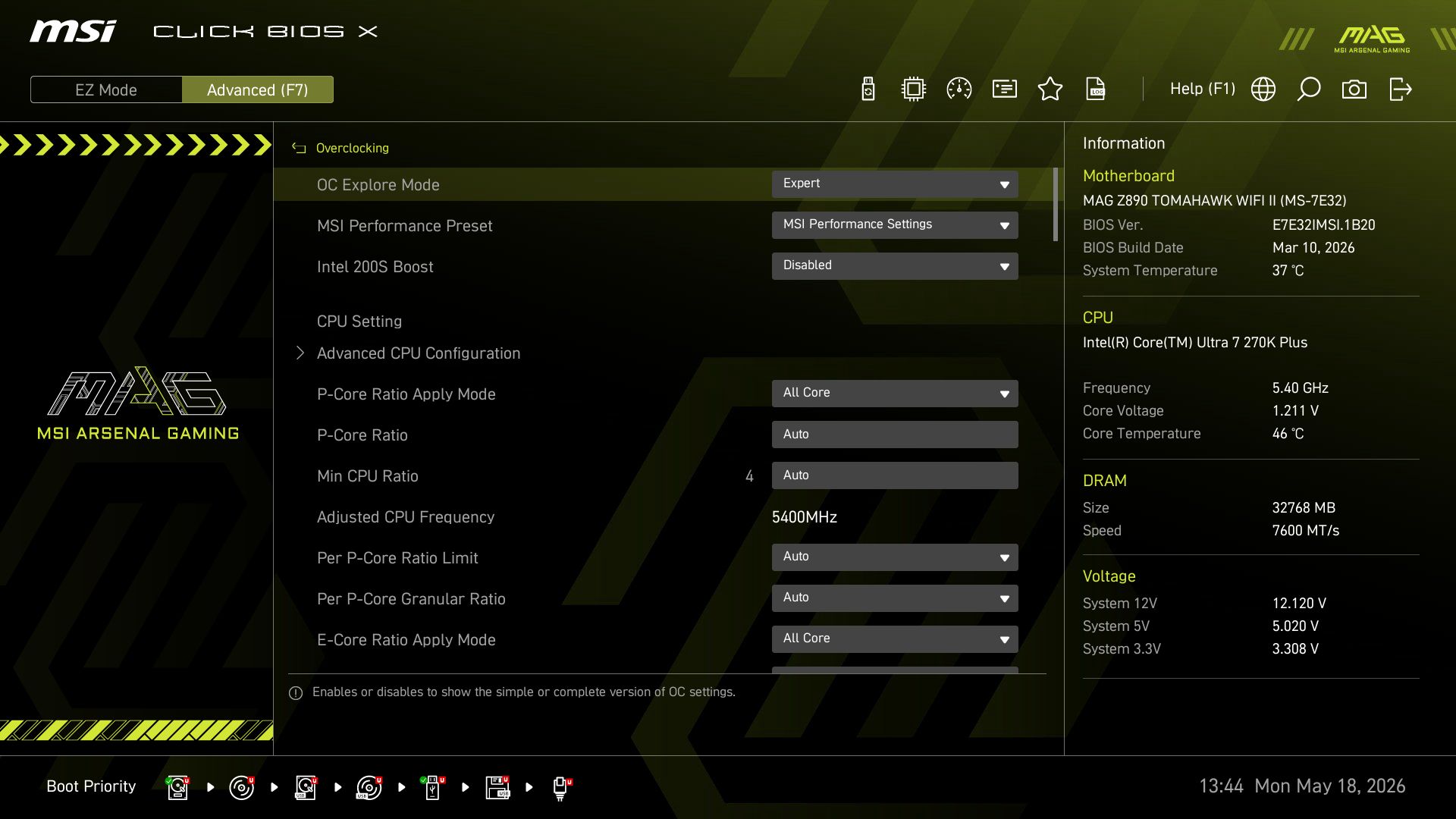Screen dimensions: 1456x819
Task: Select the USB optical disc boot icon
Action: 369,787
